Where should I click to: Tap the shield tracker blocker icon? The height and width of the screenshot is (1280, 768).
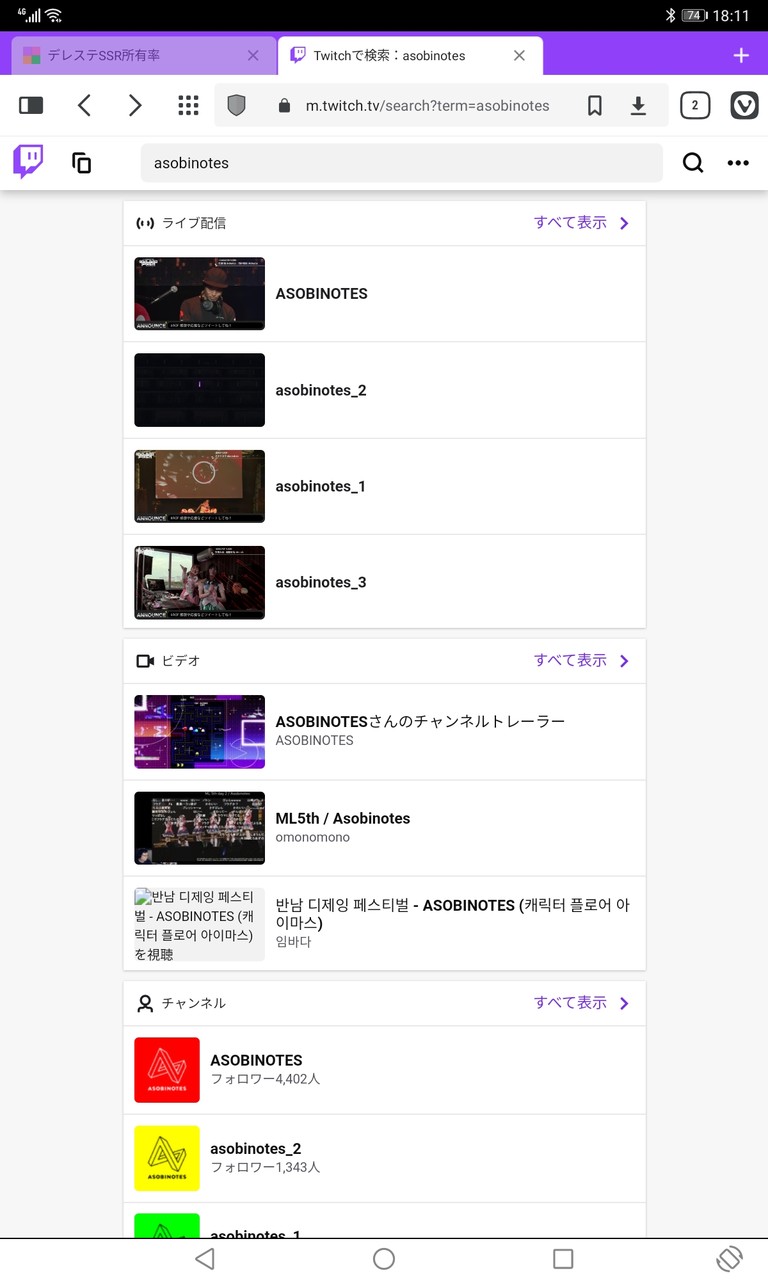236,105
